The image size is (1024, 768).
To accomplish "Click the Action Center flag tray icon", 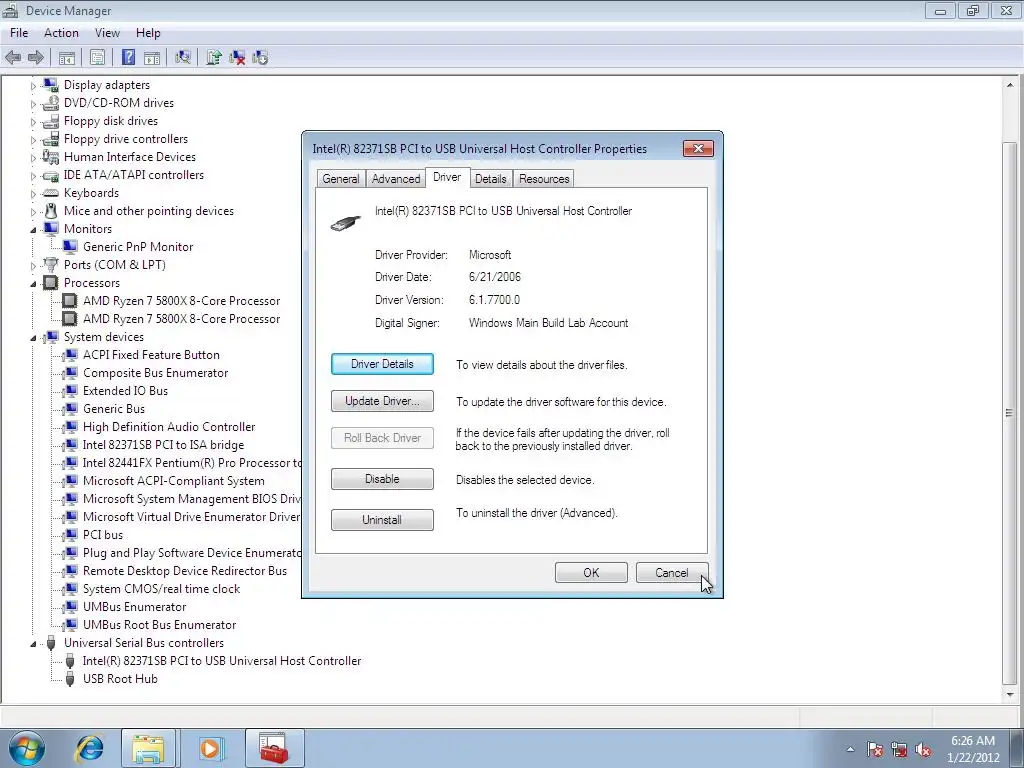I will click(875, 750).
